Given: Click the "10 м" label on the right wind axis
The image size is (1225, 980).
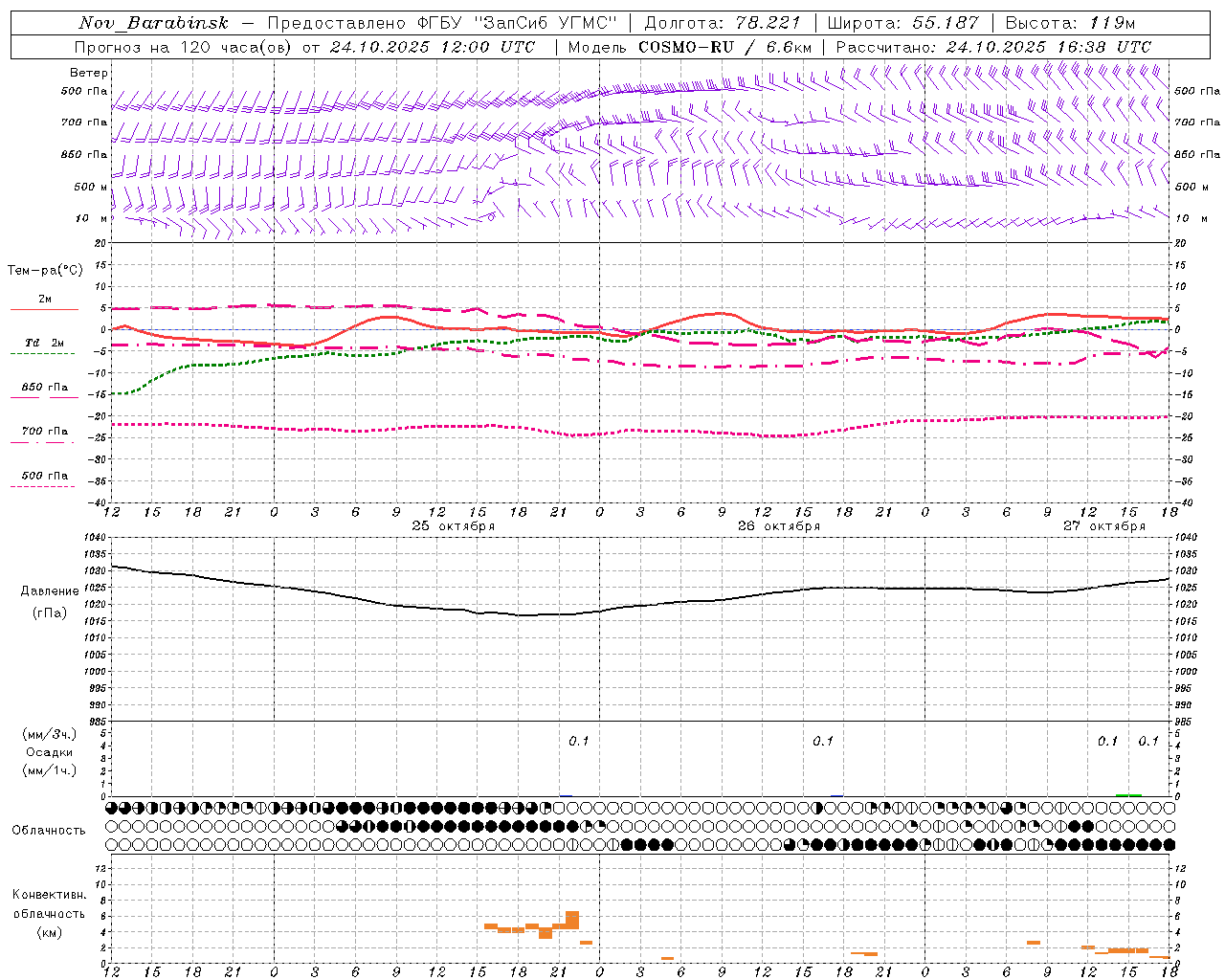Looking at the screenshot, I should (x=1191, y=219).
